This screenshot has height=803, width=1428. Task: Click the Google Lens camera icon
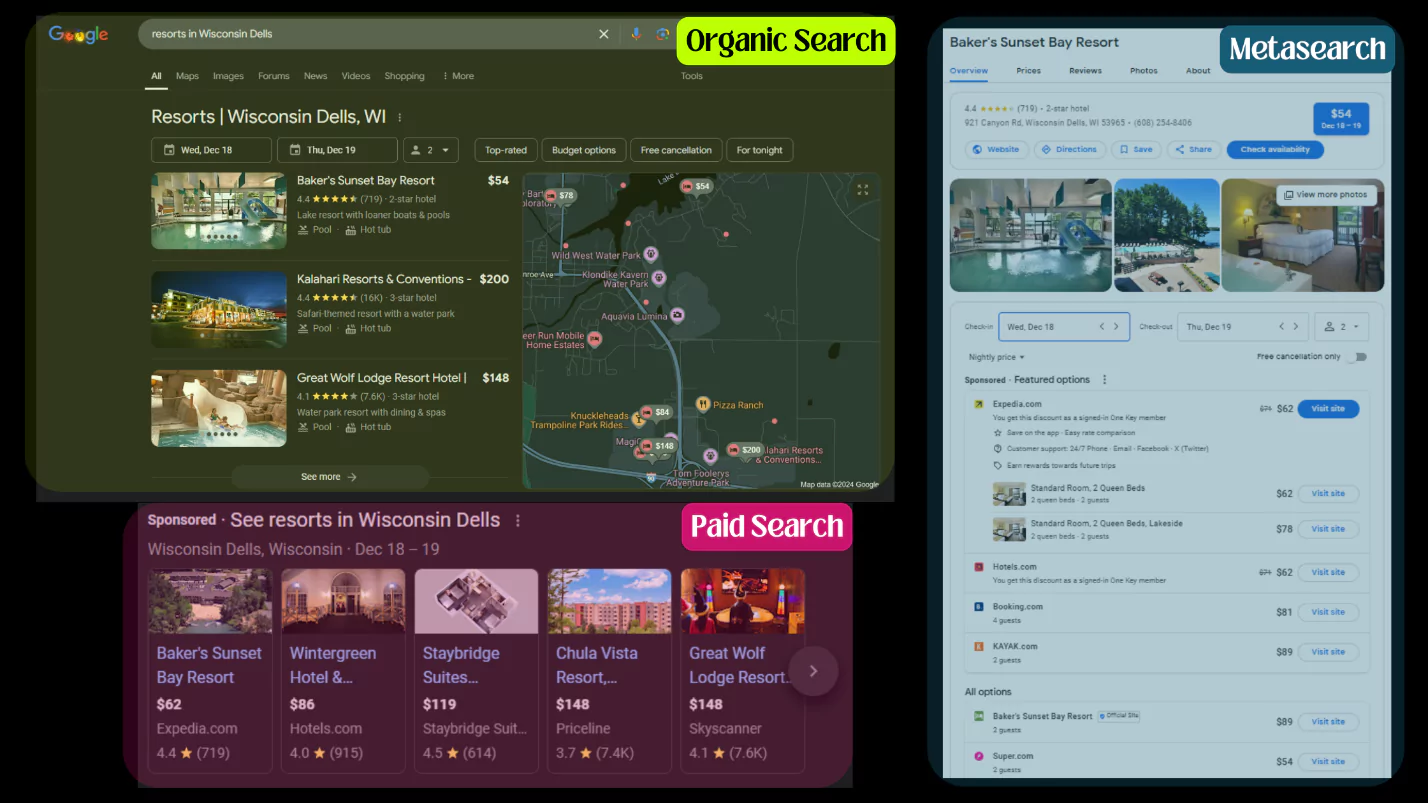coord(662,34)
